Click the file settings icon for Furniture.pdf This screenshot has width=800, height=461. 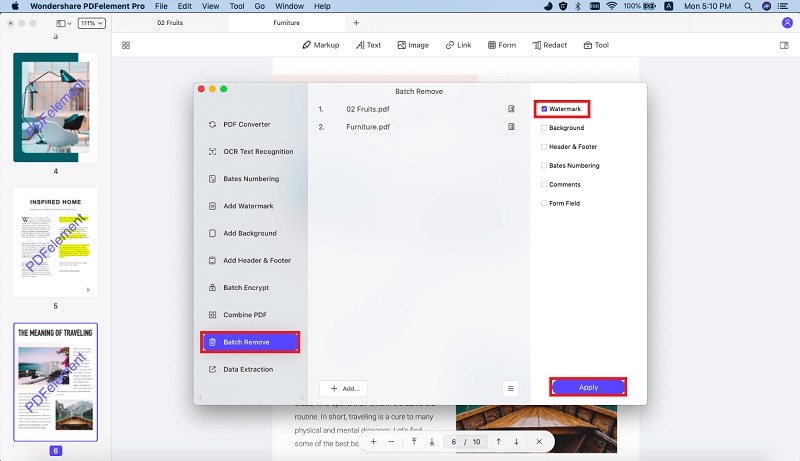coord(511,126)
